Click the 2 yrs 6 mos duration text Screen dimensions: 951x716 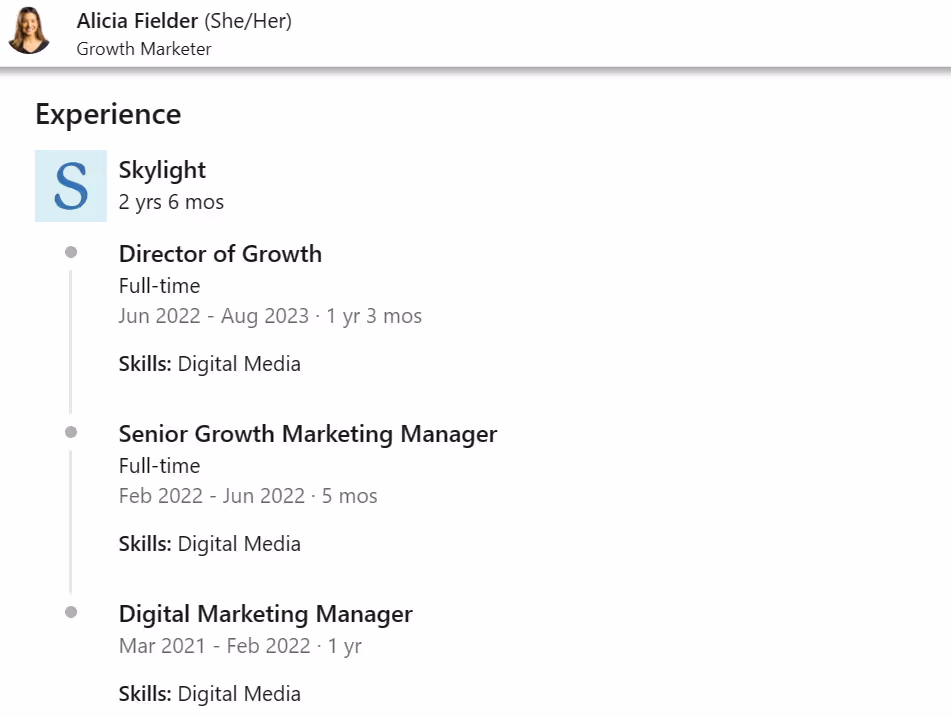pos(170,201)
